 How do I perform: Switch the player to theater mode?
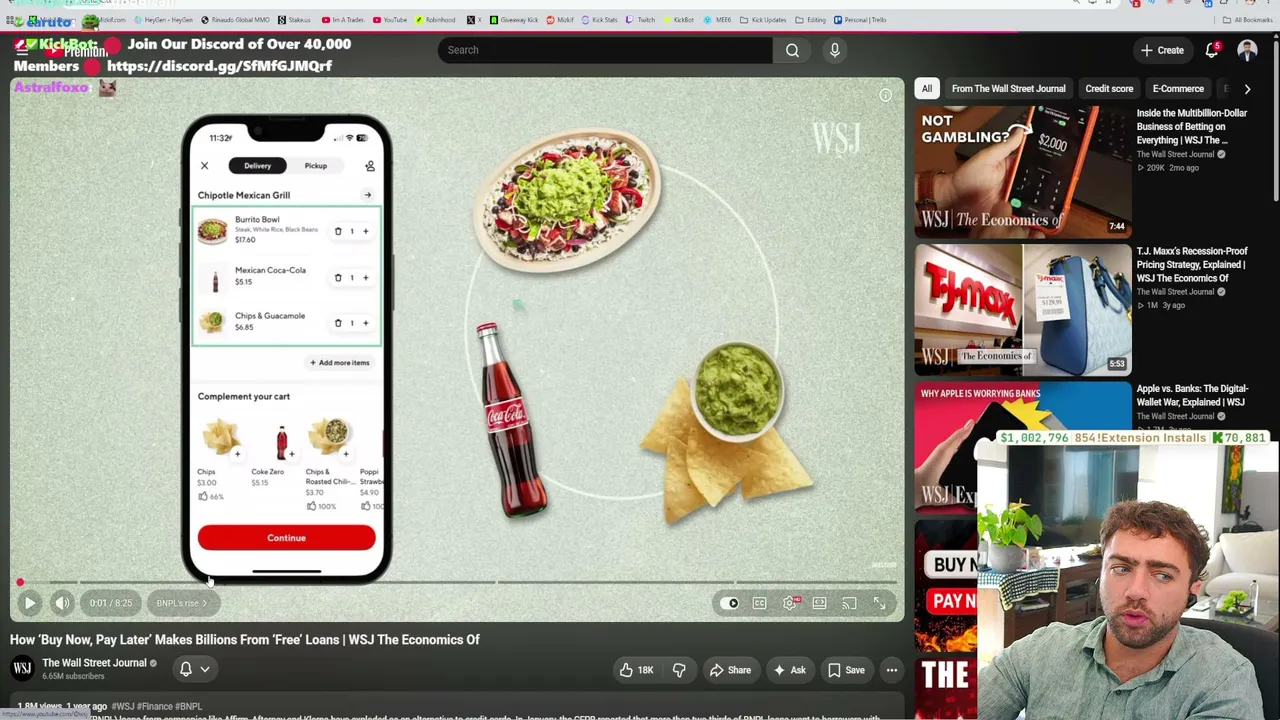[819, 603]
